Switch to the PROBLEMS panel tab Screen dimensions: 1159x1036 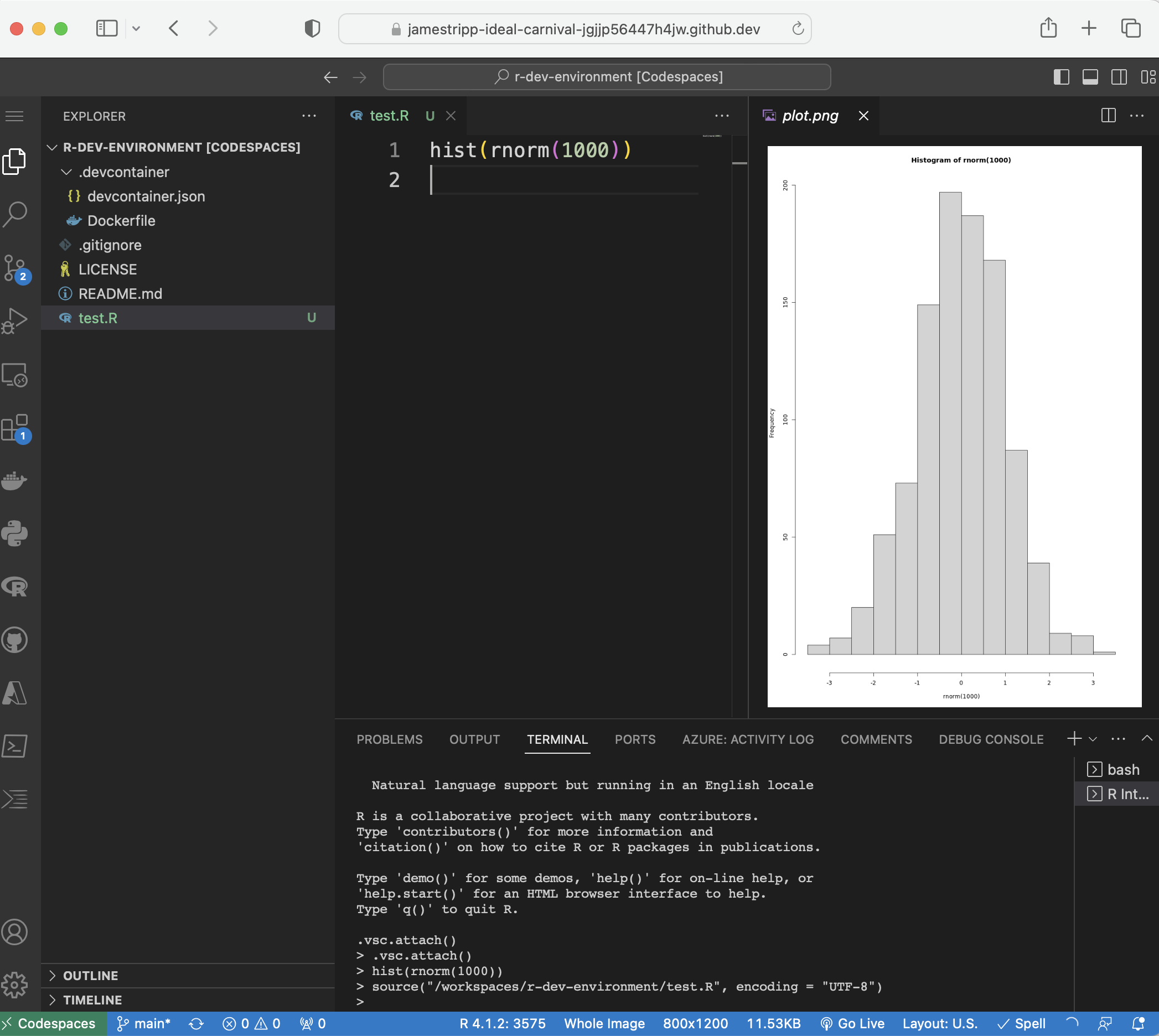pos(389,739)
